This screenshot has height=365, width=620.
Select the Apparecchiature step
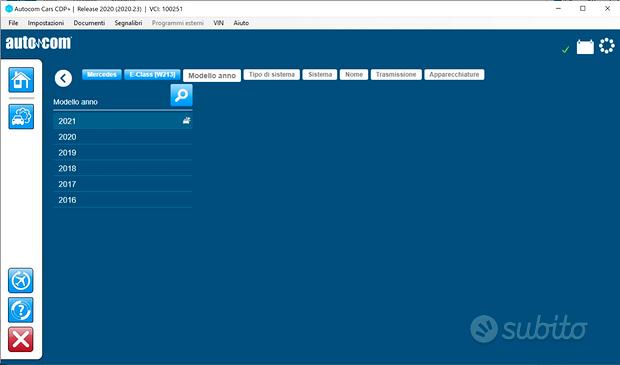pyautogui.click(x=454, y=74)
